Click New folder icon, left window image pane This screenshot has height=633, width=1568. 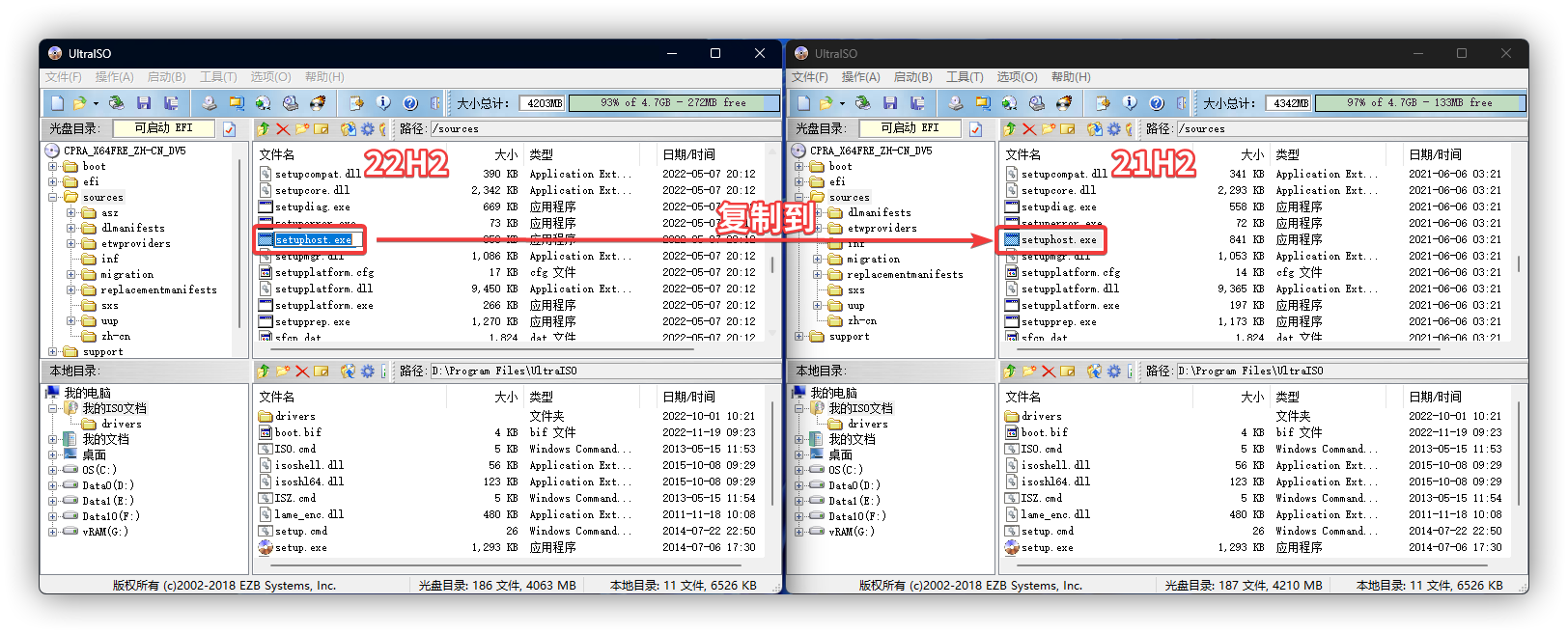tap(302, 128)
